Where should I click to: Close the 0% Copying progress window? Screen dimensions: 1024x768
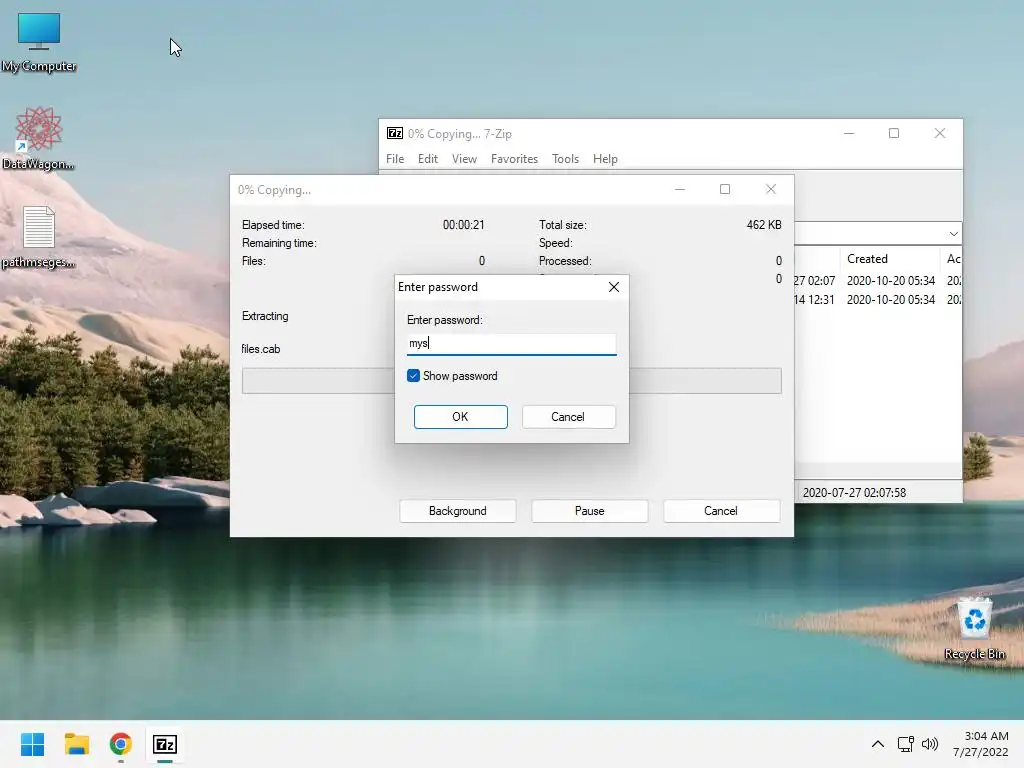pyautogui.click(x=771, y=189)
